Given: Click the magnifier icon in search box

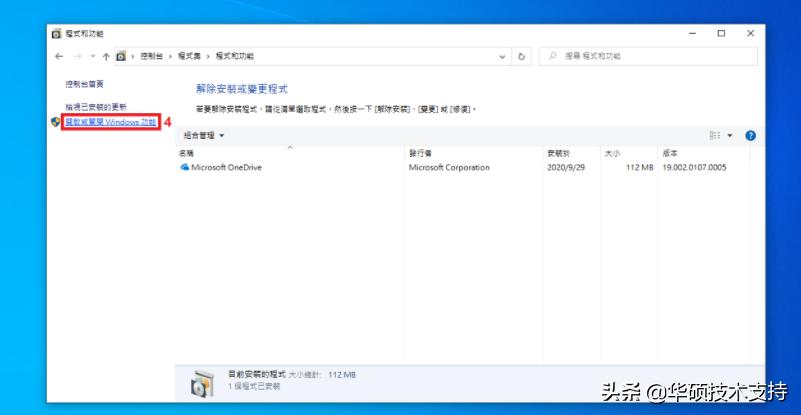Looking at the screenshot, I should [x=552, y=56].
